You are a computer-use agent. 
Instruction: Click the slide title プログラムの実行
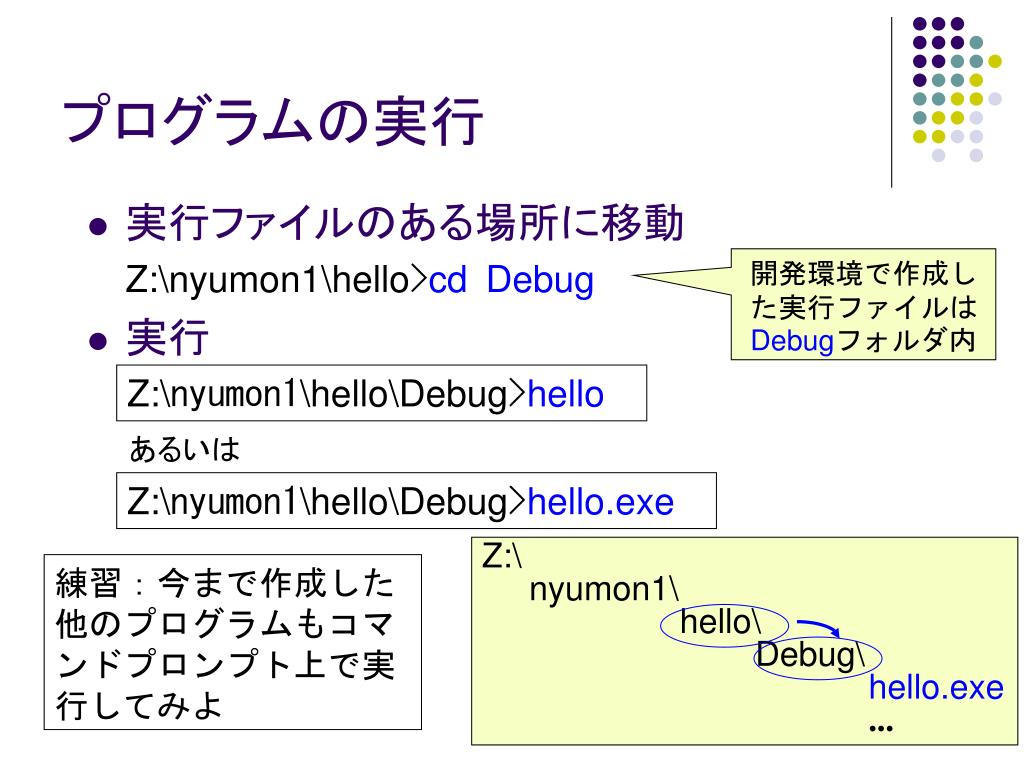(x=272, y=121)
